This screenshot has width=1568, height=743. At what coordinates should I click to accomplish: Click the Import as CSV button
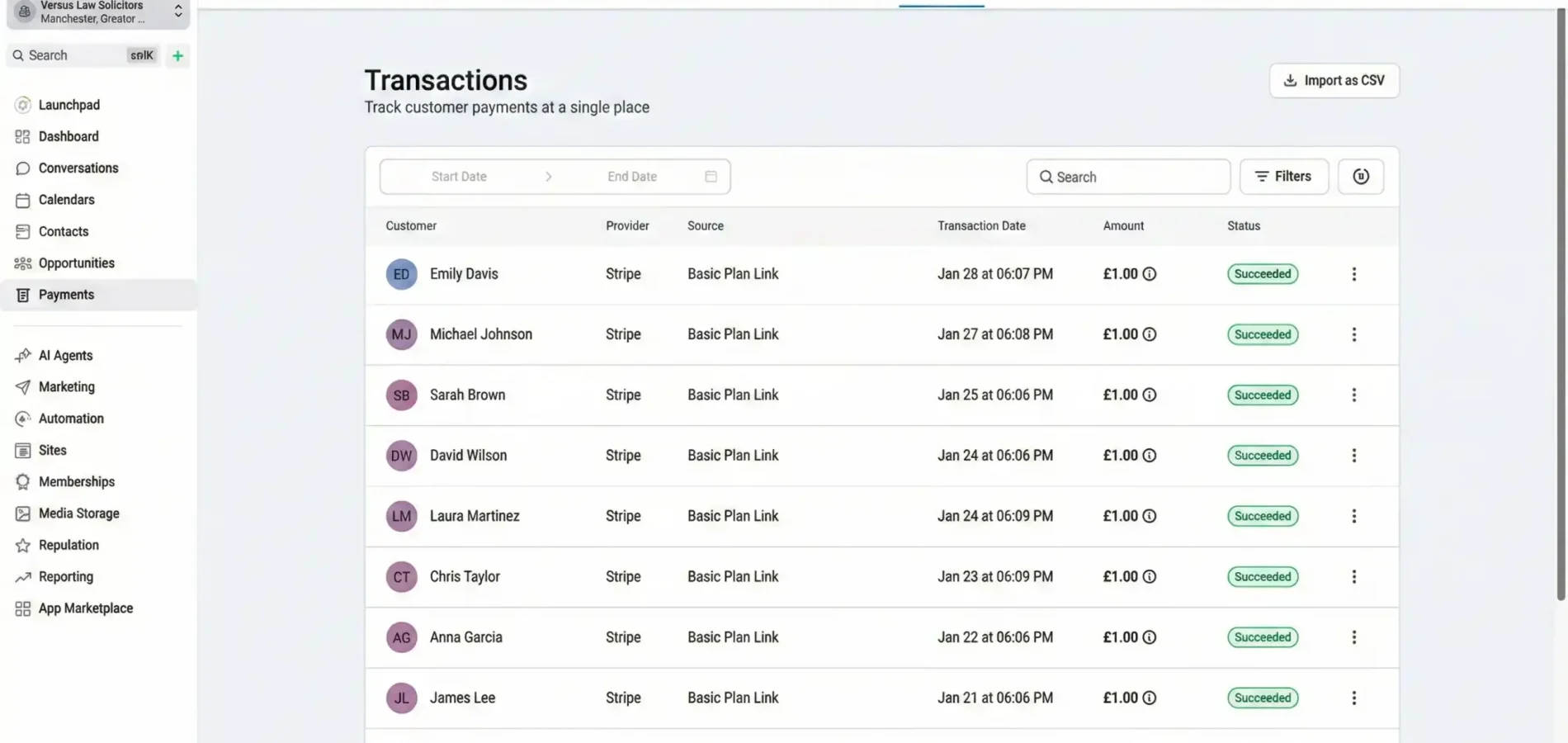pyautogui.click(x=1334, y=80)
